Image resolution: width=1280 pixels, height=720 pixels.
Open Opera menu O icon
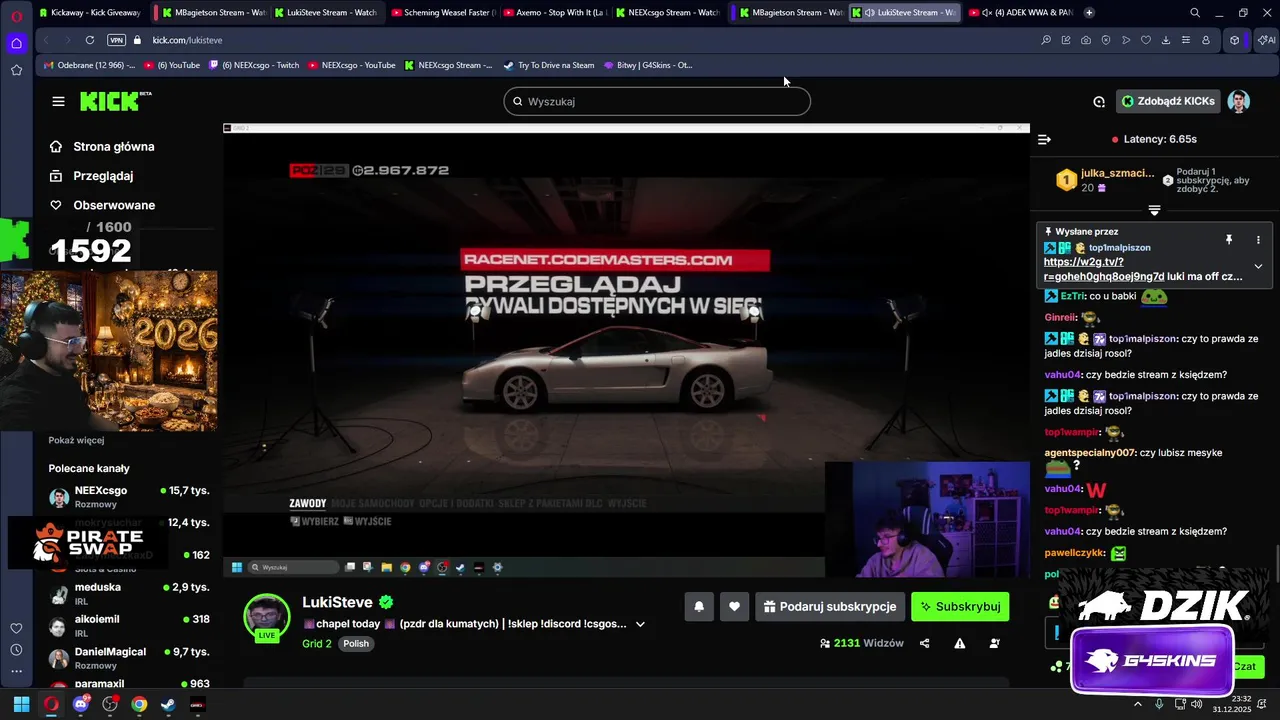point(16,16)
